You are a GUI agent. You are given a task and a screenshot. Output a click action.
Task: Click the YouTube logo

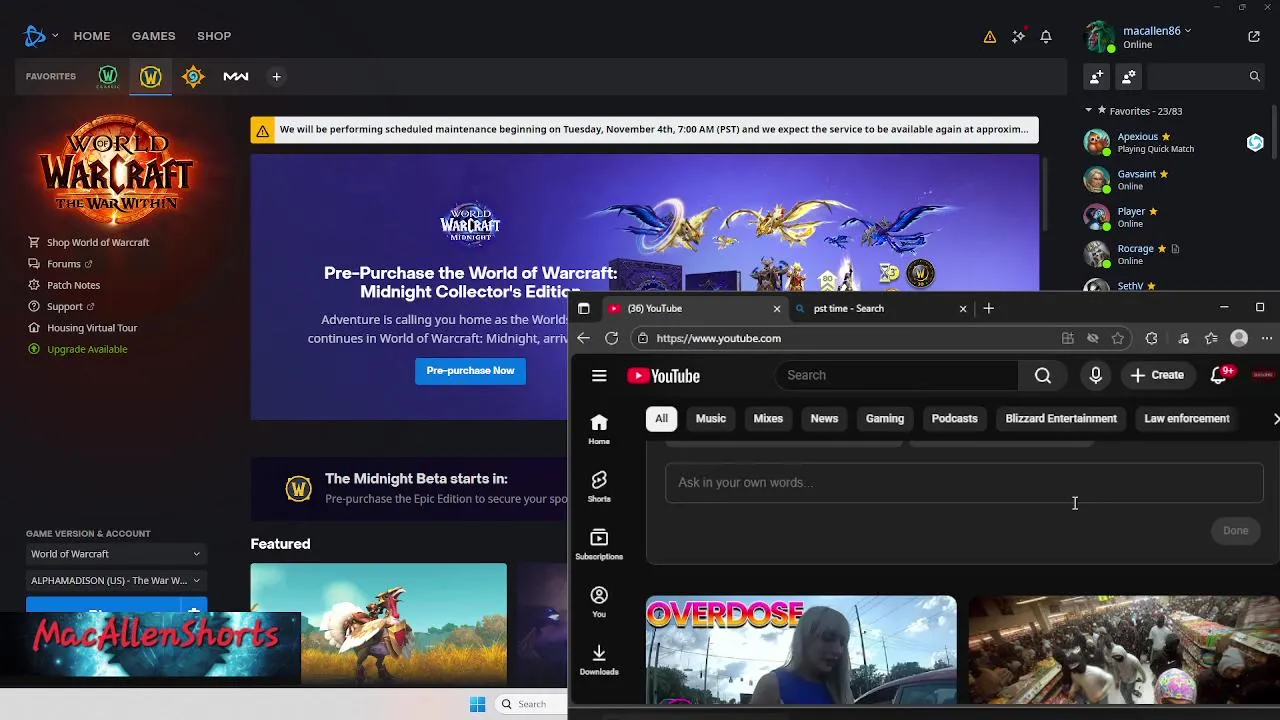(x=663, y=376)
